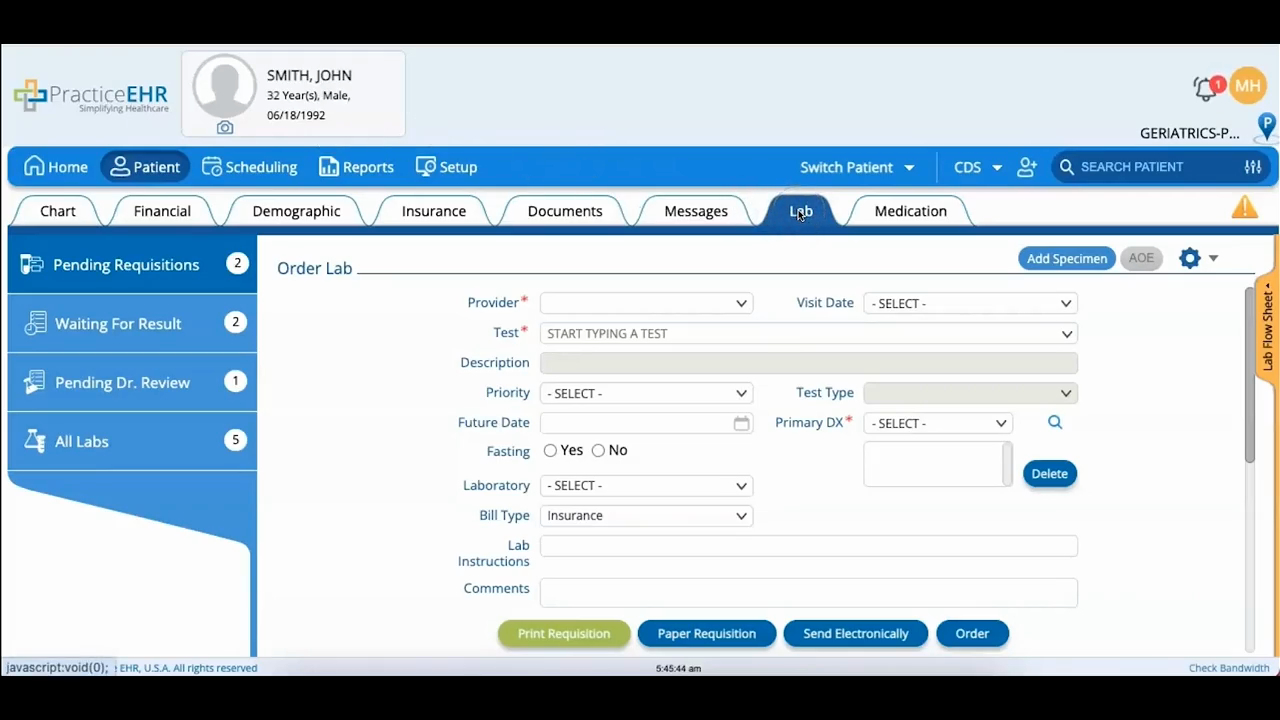Switch to the Financial tab
This screenshot has width=1280, height=720.
pyautogui.click(x=162, y=211)
